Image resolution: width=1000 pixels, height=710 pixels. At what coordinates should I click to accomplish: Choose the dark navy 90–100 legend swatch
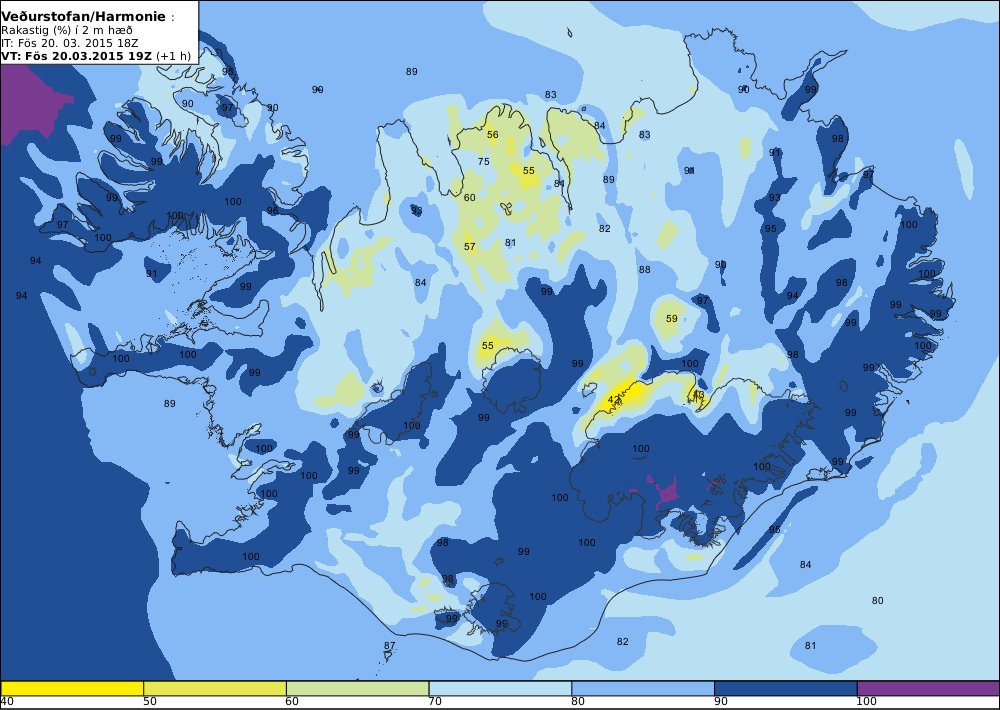click(785, 688)
